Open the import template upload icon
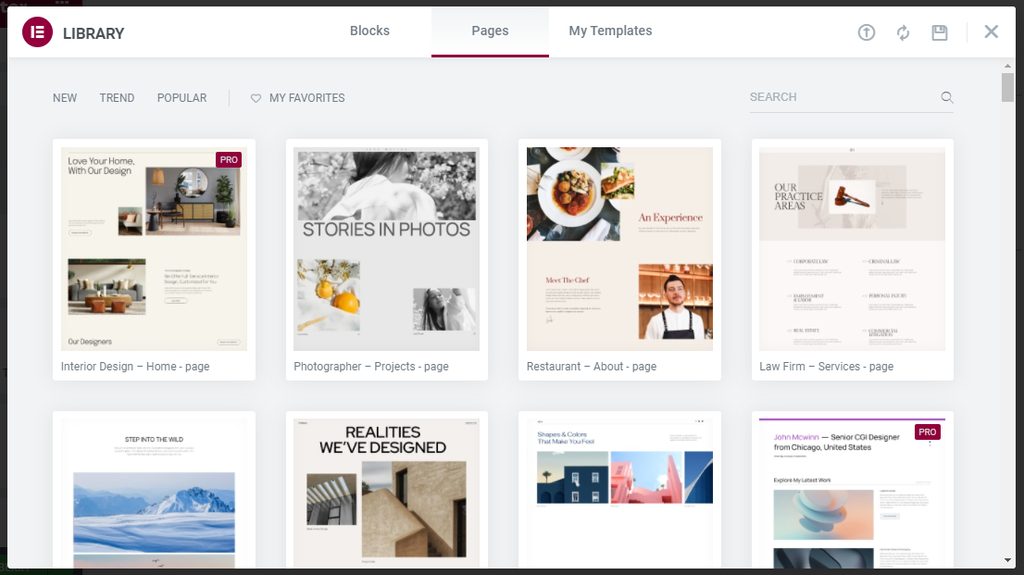The image size is (1024, 575). [x=866, y=32]
